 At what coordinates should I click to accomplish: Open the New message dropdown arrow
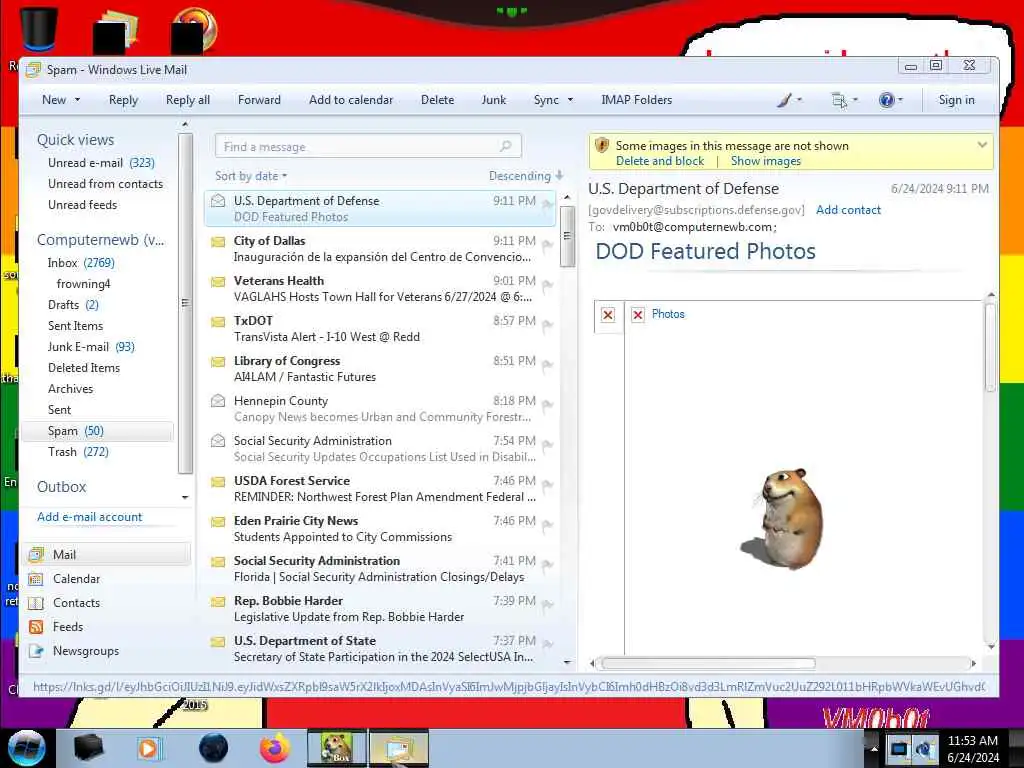pyautogui.click(x=77, y=100)
